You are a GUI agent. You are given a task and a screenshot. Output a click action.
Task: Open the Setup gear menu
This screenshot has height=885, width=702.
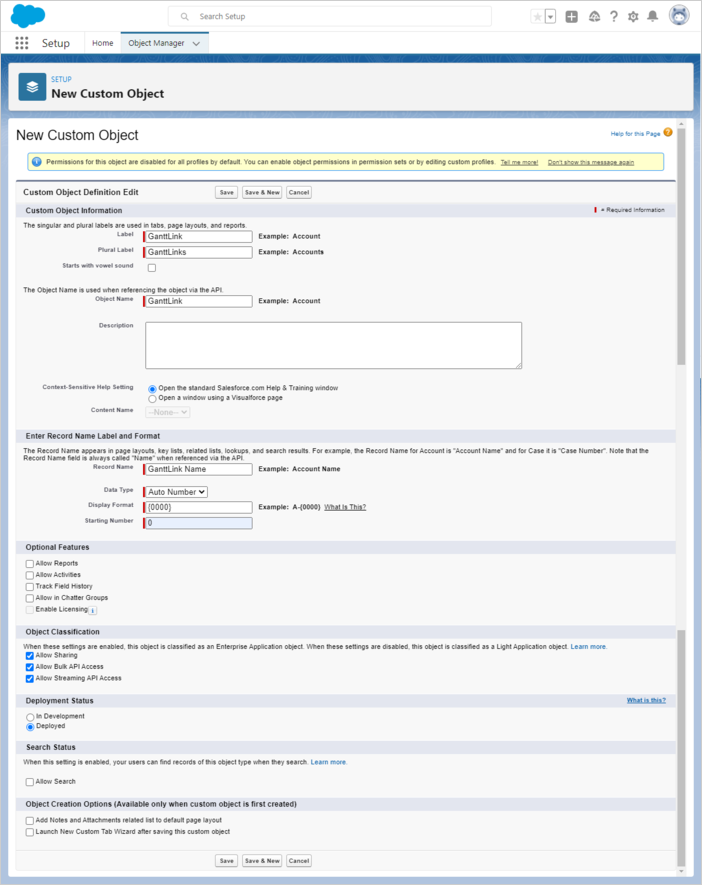(633, 17)
